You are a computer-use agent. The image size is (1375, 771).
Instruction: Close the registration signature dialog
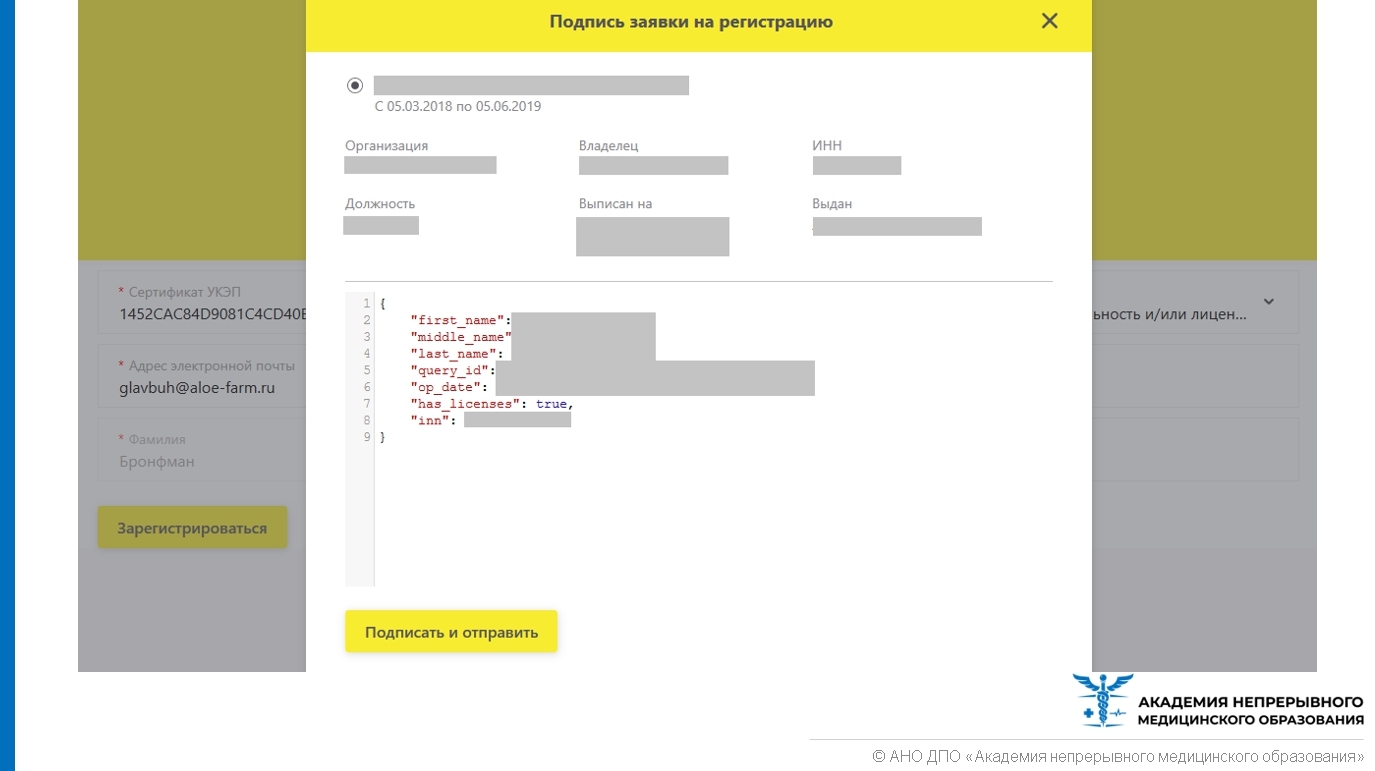pyautogui.click(x=1049, y=21)
